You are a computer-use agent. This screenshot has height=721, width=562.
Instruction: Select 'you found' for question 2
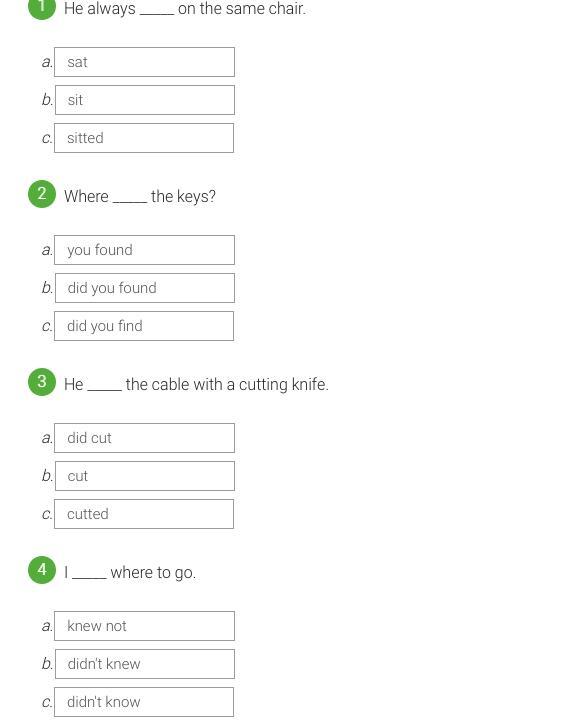(x=144, y=250)
